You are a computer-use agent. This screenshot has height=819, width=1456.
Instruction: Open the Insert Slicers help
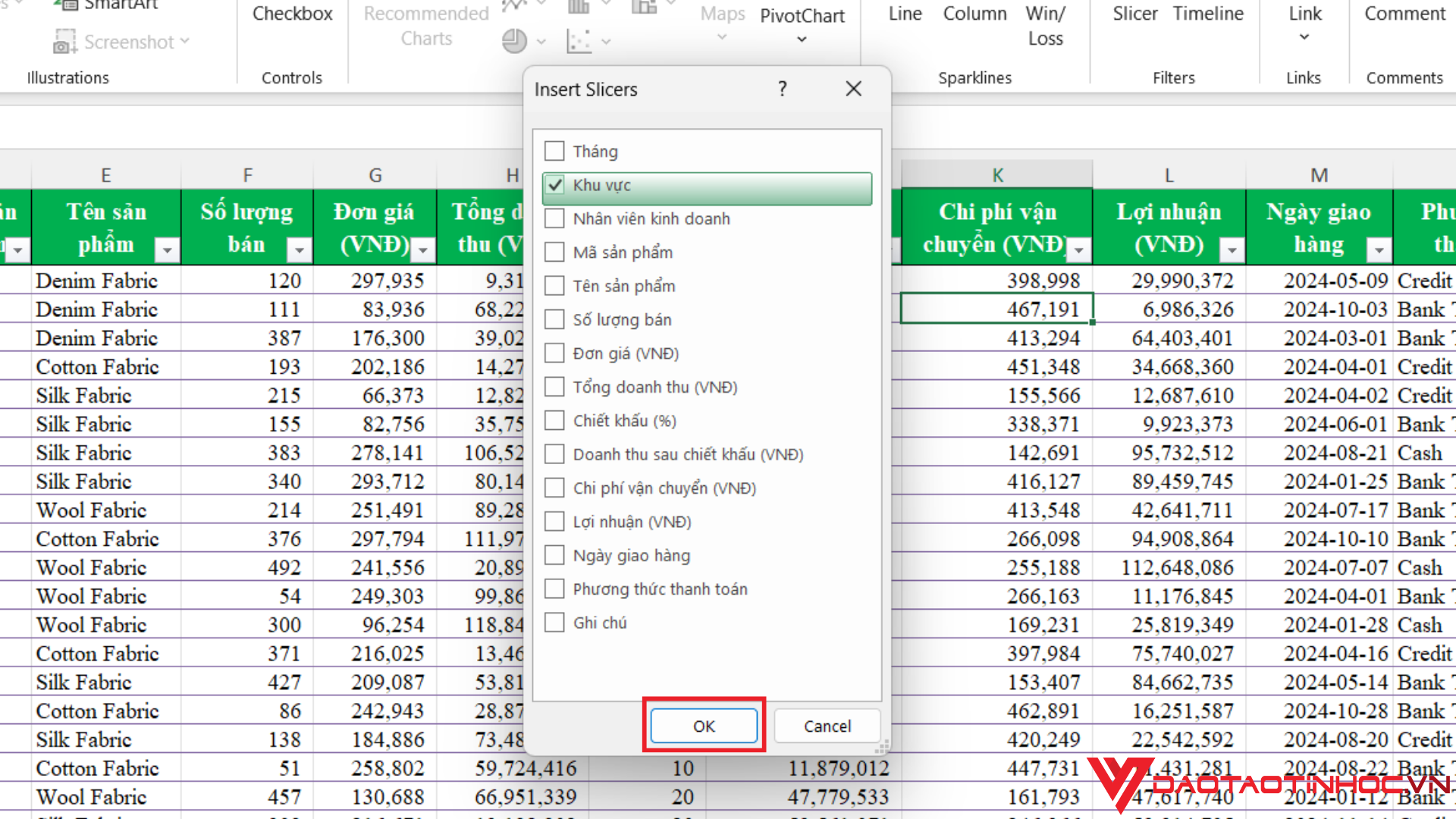tap(782, 89)
